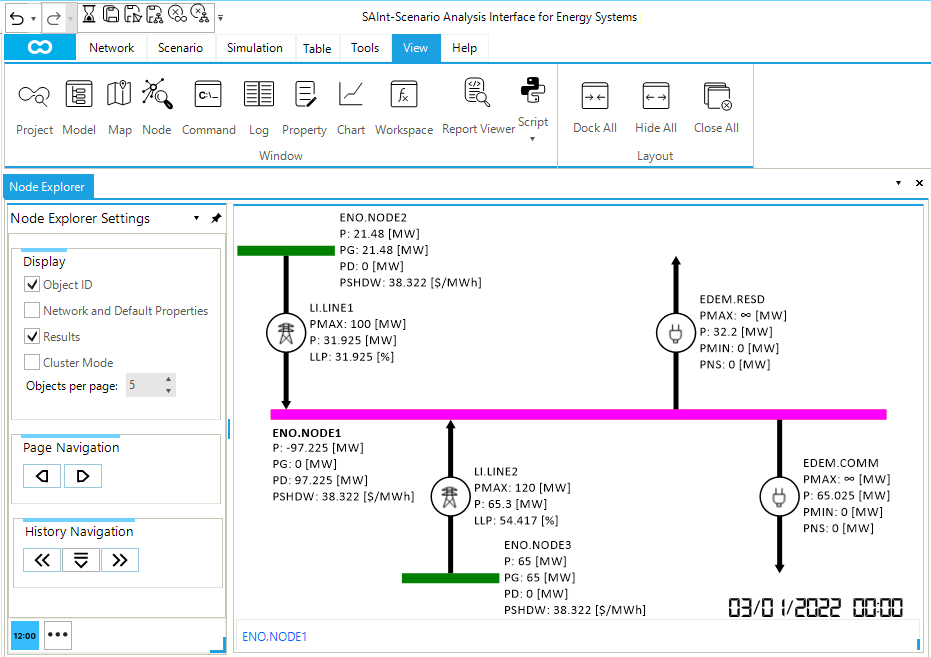Viewport: 931px width, 657px height.
Task: Click the Undo arrow icon
Action: tap(17, 18)
